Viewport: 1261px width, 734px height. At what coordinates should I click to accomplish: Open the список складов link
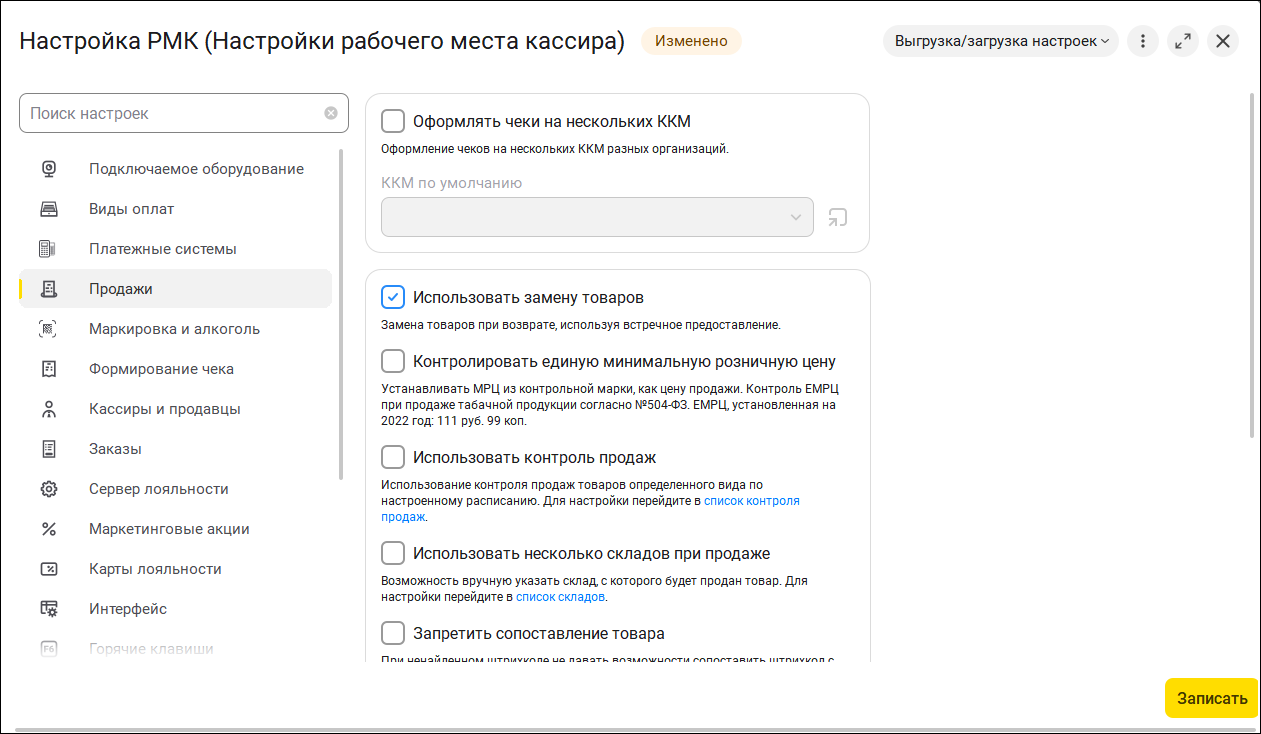click(560, 597)
